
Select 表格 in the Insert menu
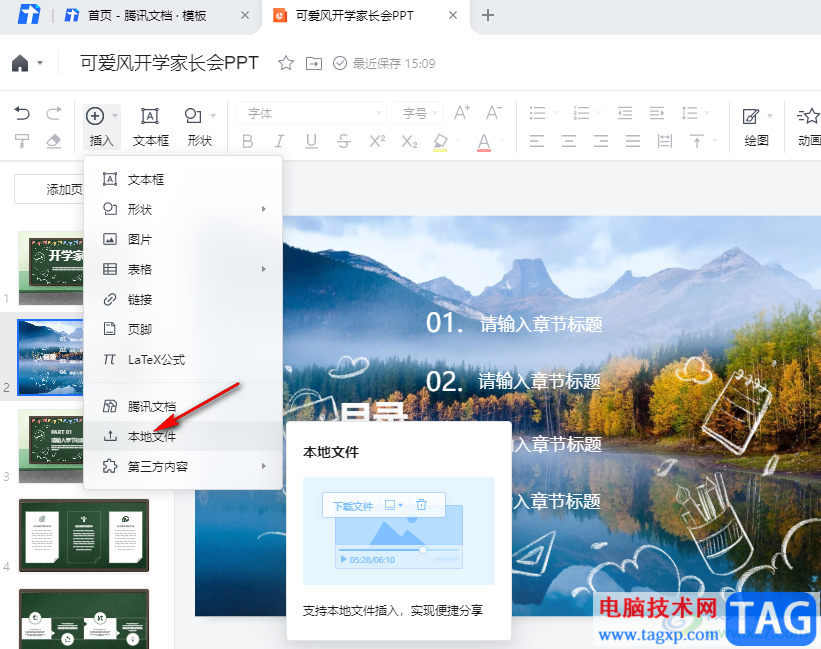coord(183,270)
